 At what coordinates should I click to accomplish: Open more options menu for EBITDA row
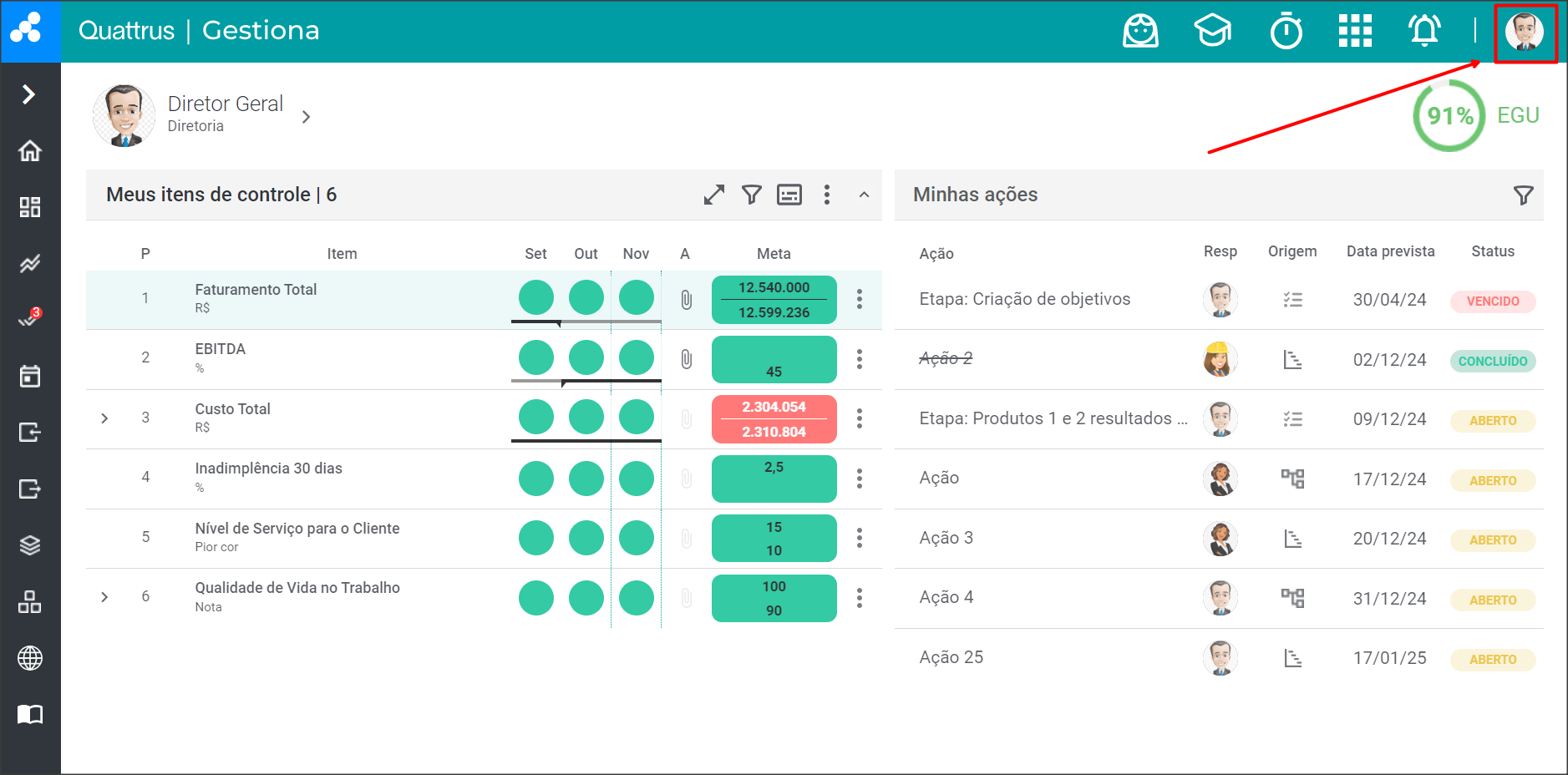point(859,359)
